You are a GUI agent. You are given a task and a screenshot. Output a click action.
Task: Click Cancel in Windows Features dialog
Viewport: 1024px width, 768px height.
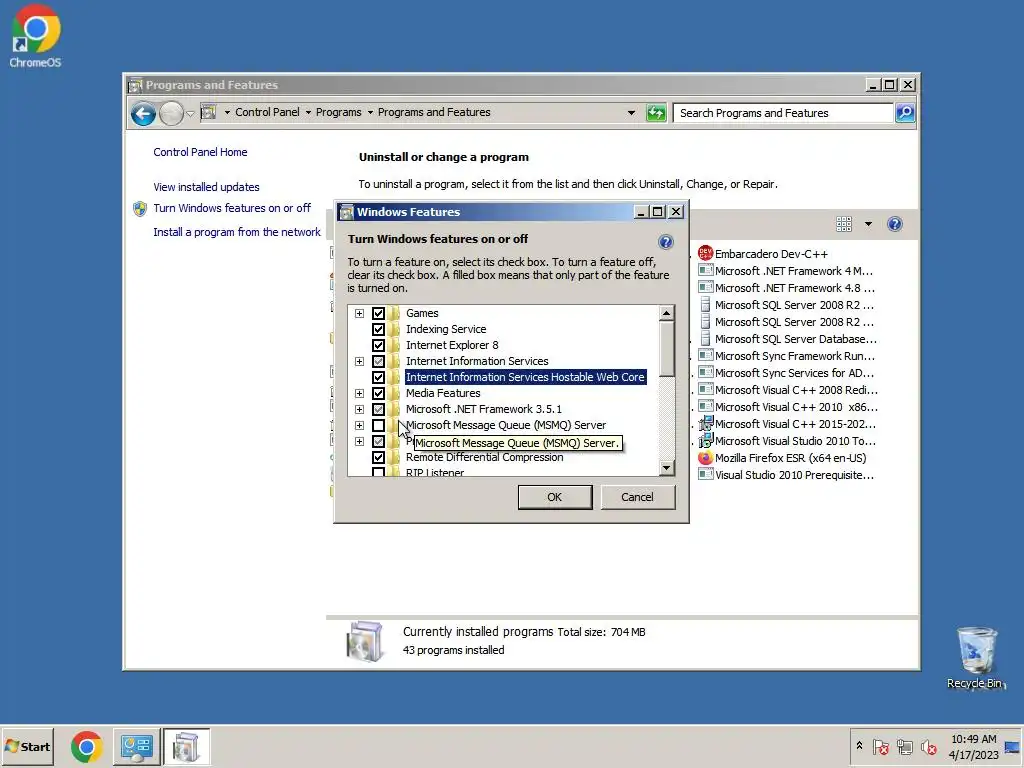pos(637,497)
